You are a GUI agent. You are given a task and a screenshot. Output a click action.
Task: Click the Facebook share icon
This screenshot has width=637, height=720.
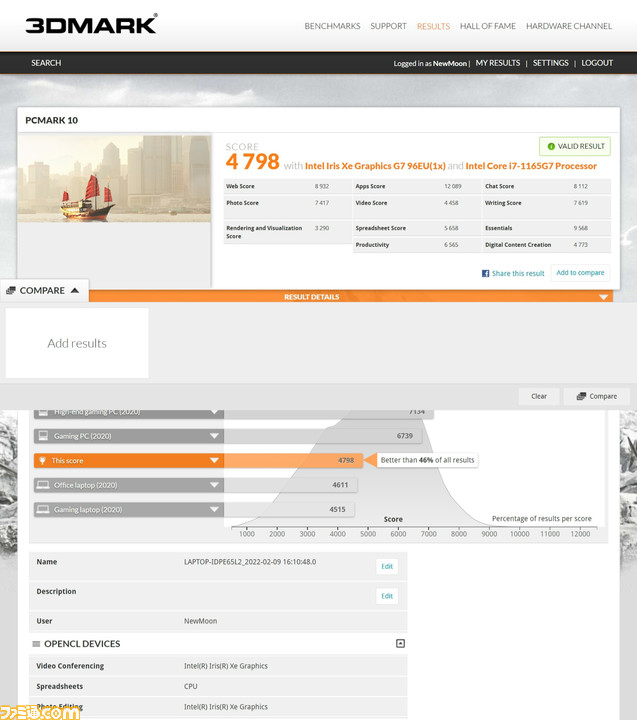(x=485, y=273)
